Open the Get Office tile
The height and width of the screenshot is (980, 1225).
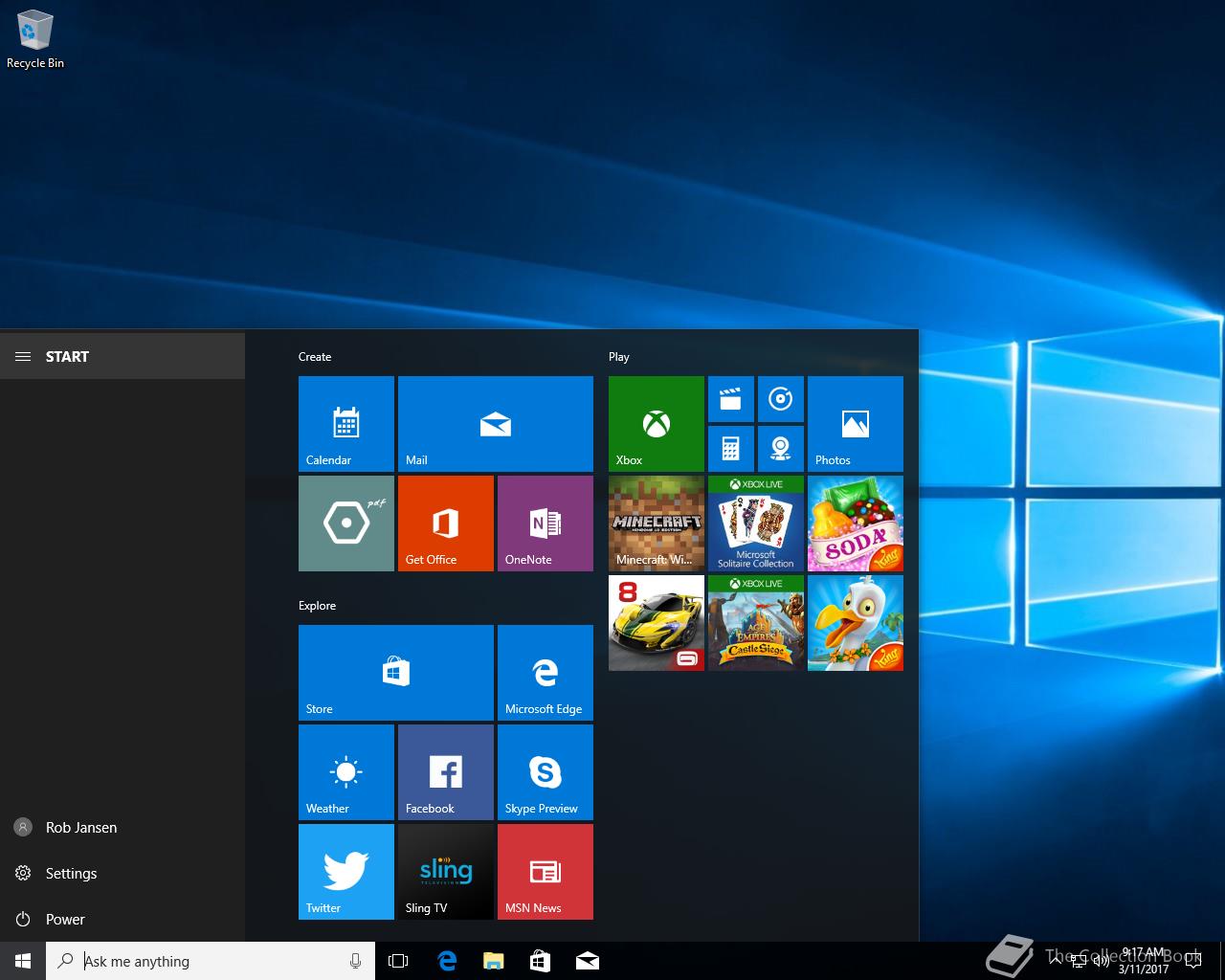pos(446,523)
